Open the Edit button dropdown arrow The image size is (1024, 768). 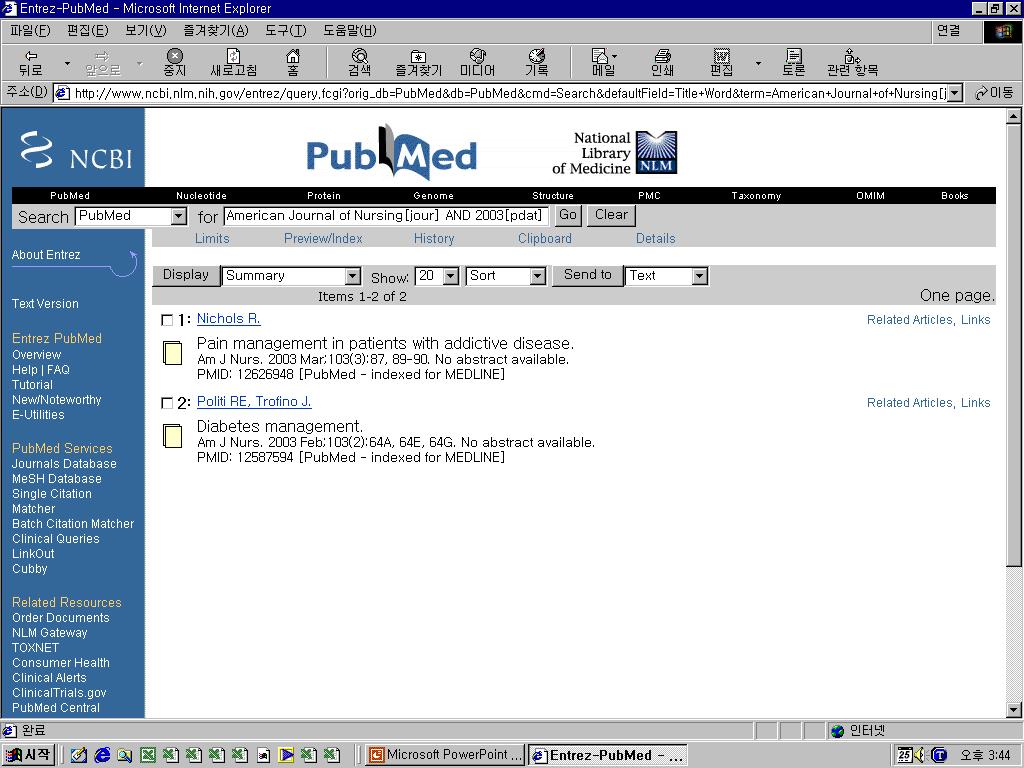point(758,63)
